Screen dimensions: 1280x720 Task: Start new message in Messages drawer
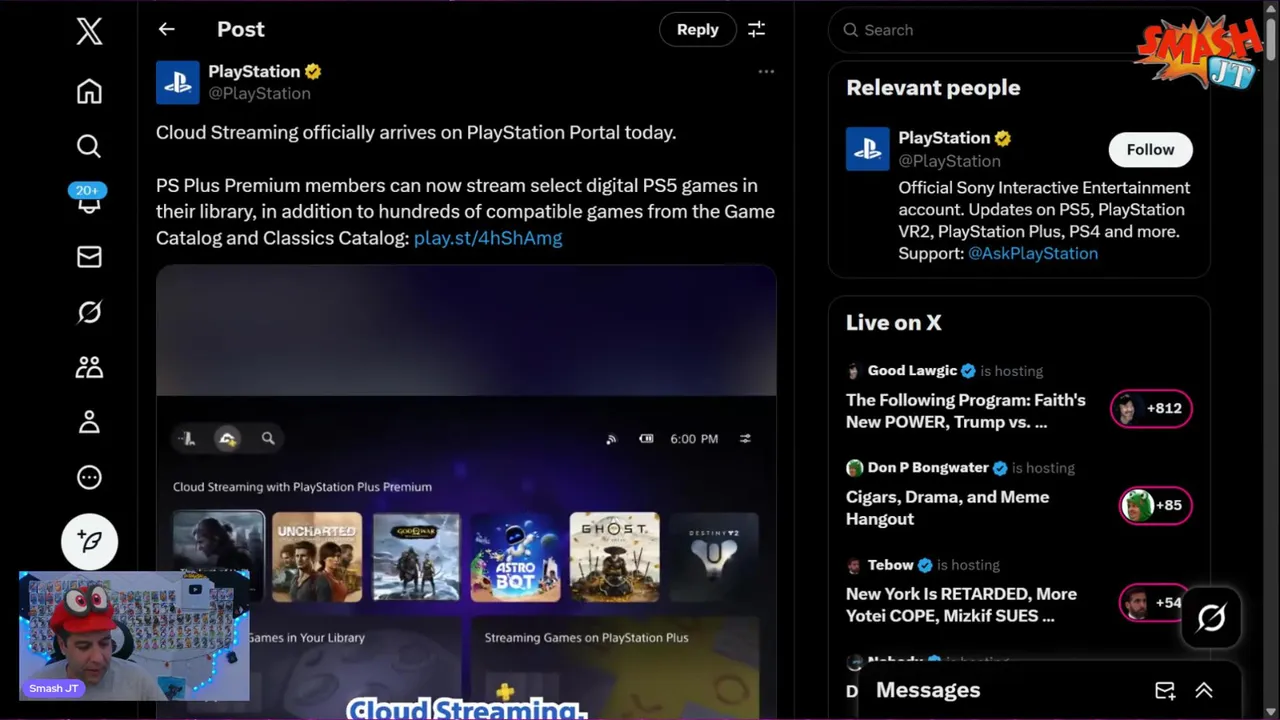[x=1165, y=691]
